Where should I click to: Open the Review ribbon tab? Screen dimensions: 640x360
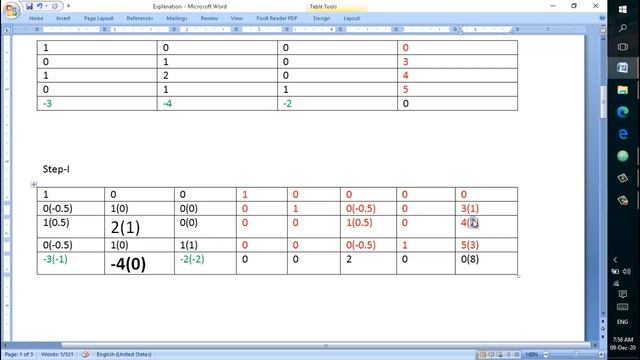pos(209,18)
